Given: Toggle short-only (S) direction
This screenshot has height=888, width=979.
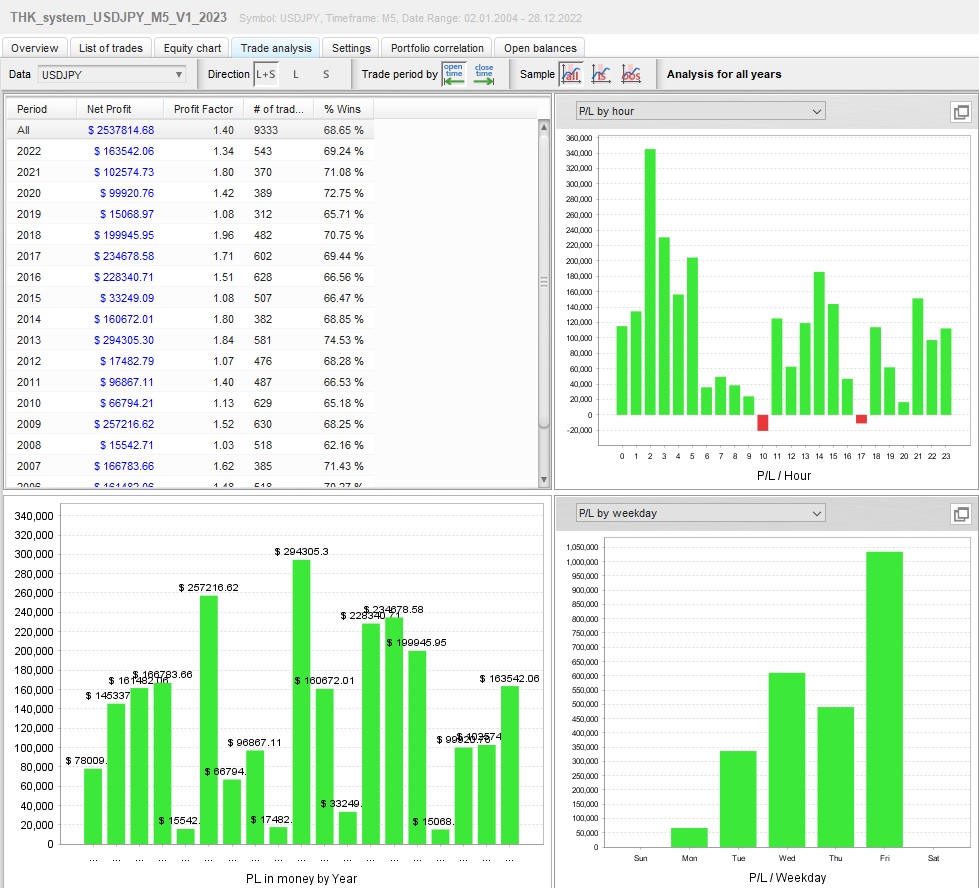Looking at the screenshot, I should point(325,74).
